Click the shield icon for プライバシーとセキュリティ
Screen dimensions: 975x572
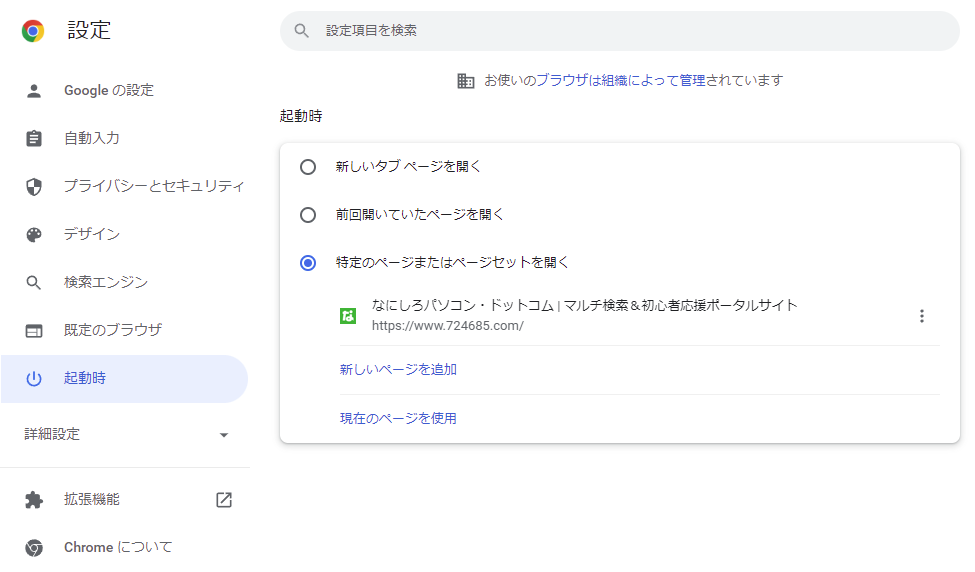point(34,187)
